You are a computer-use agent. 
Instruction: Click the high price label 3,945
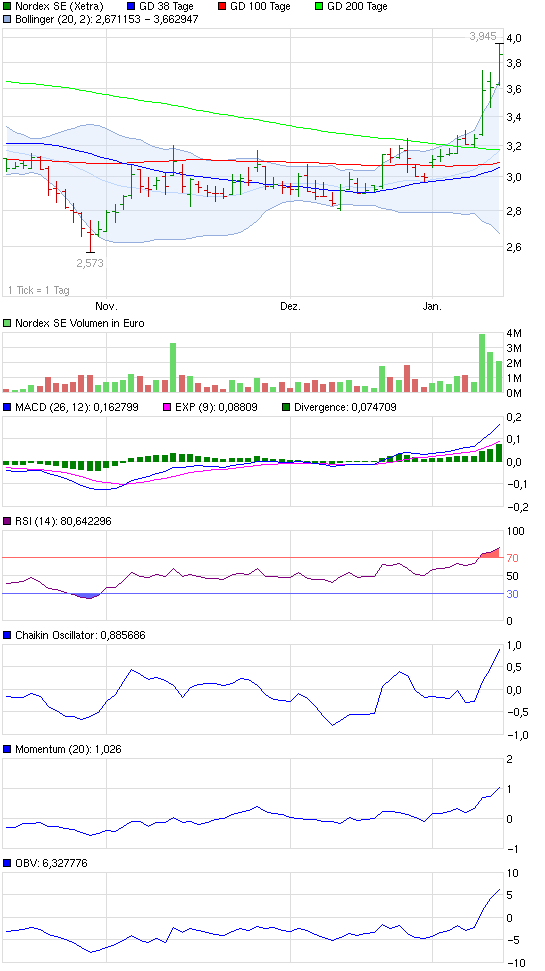pyautogui.click(x=482, y=37)
